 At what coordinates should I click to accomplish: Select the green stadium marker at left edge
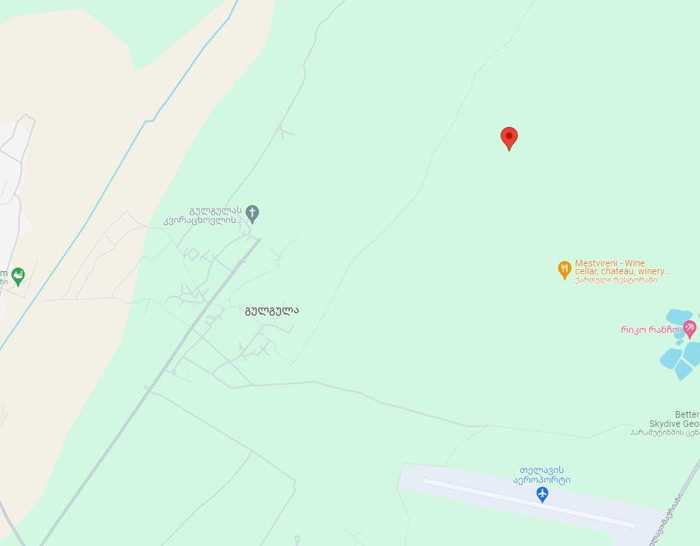tap(18, 277)
